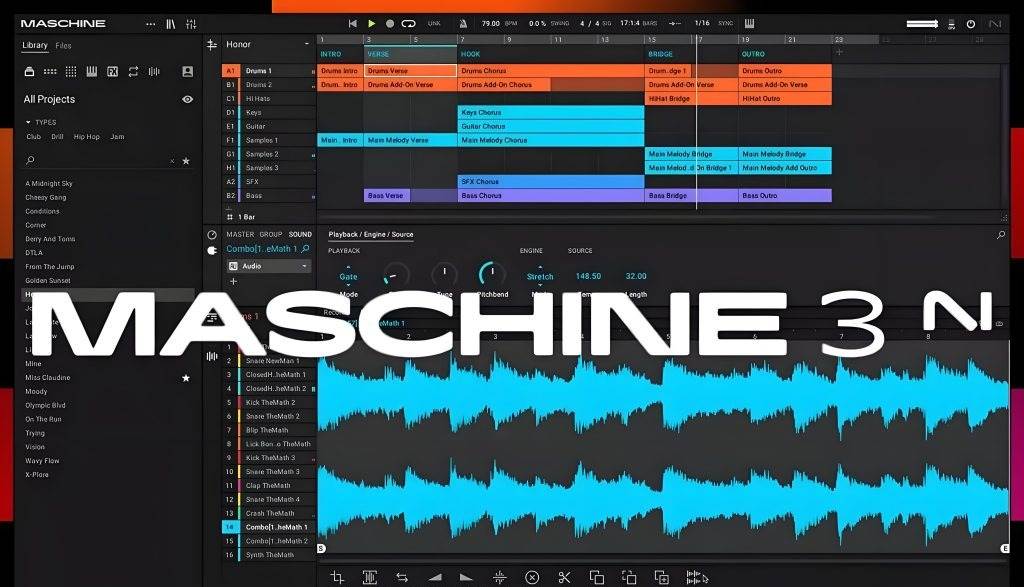Toggle the Loop button in the transport

tap(409, 24)
